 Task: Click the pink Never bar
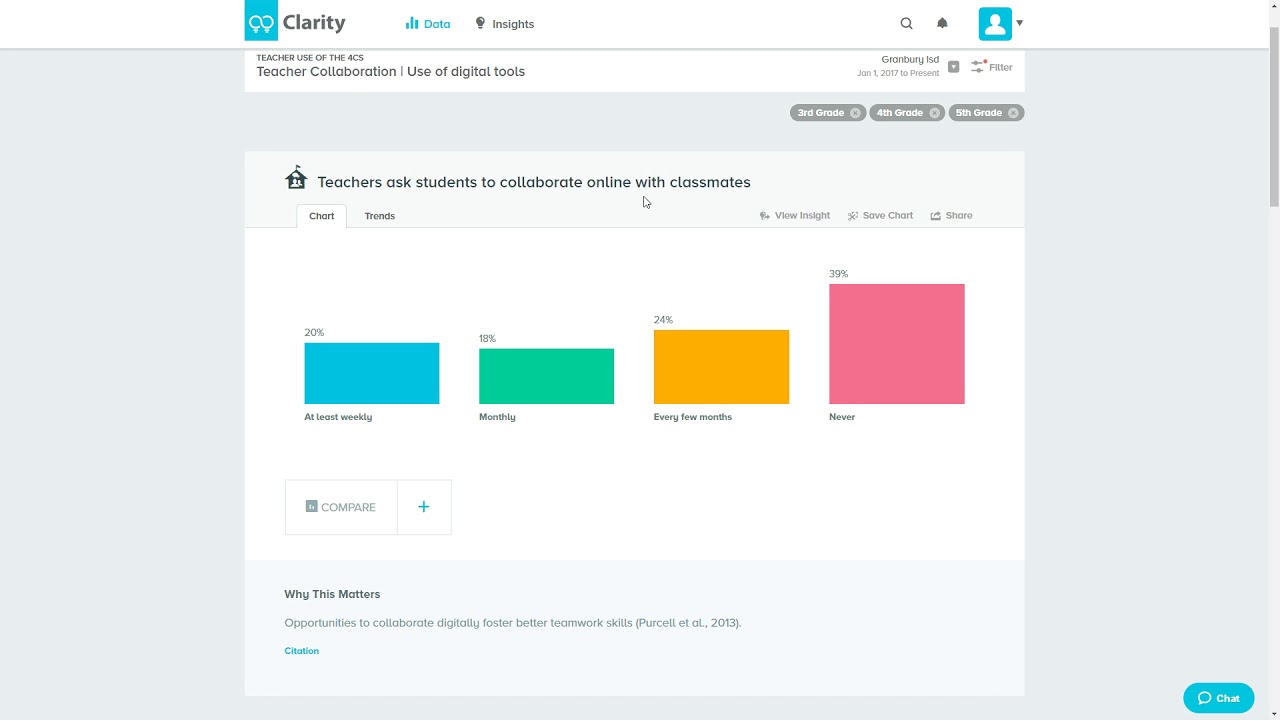(896, 344)
